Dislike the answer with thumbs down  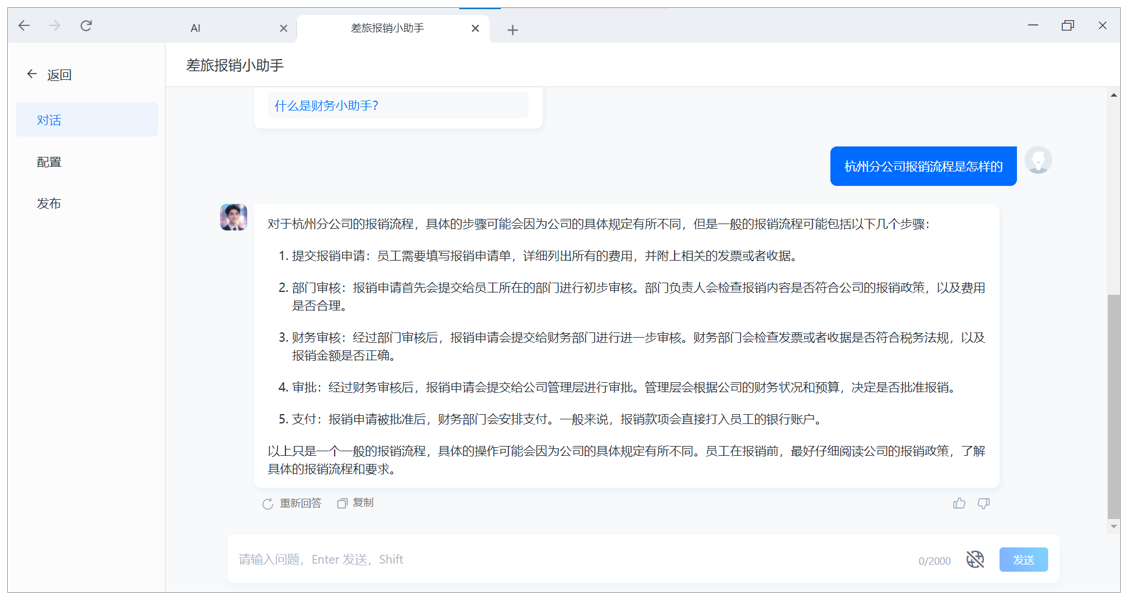[983, 503]
